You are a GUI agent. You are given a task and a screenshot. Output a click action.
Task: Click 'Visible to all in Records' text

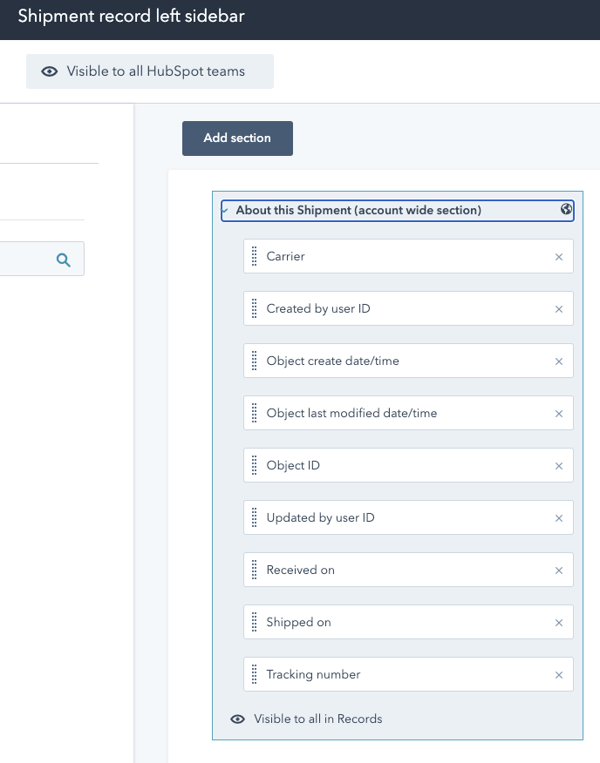[318, 719]
